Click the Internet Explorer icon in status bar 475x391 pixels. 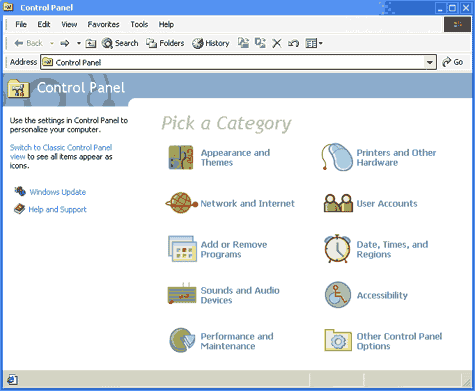[12, 379]
